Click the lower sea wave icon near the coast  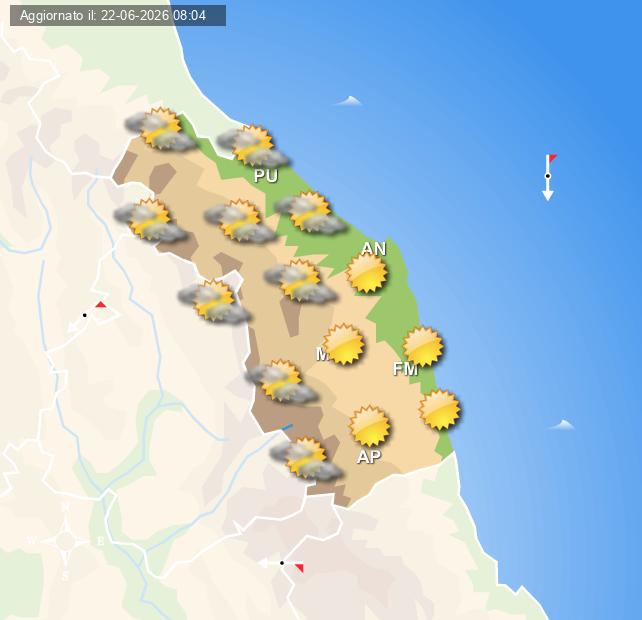[562, 425]
